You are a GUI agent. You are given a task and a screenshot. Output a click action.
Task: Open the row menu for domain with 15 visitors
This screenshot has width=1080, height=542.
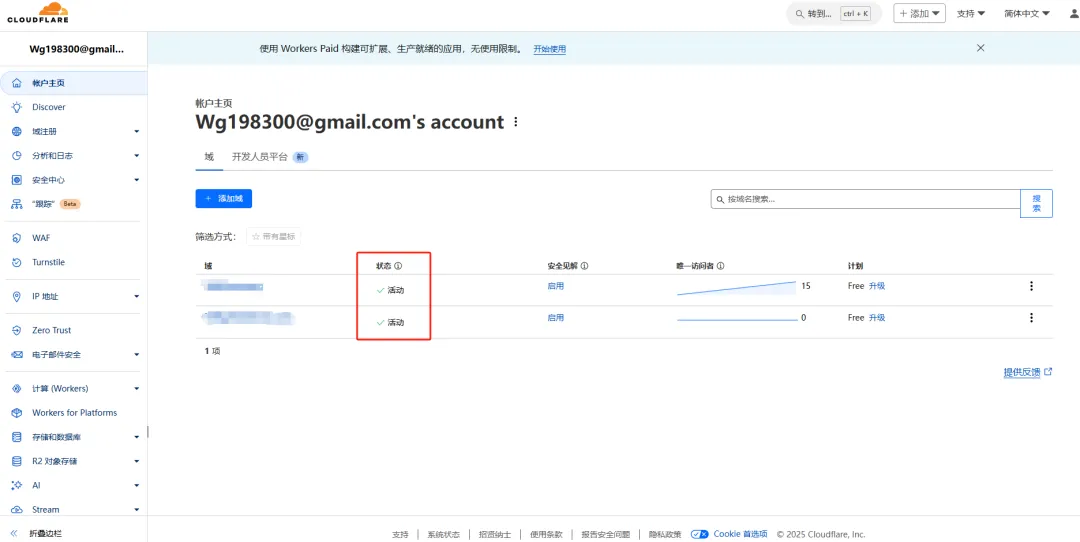coord(1031,286)
